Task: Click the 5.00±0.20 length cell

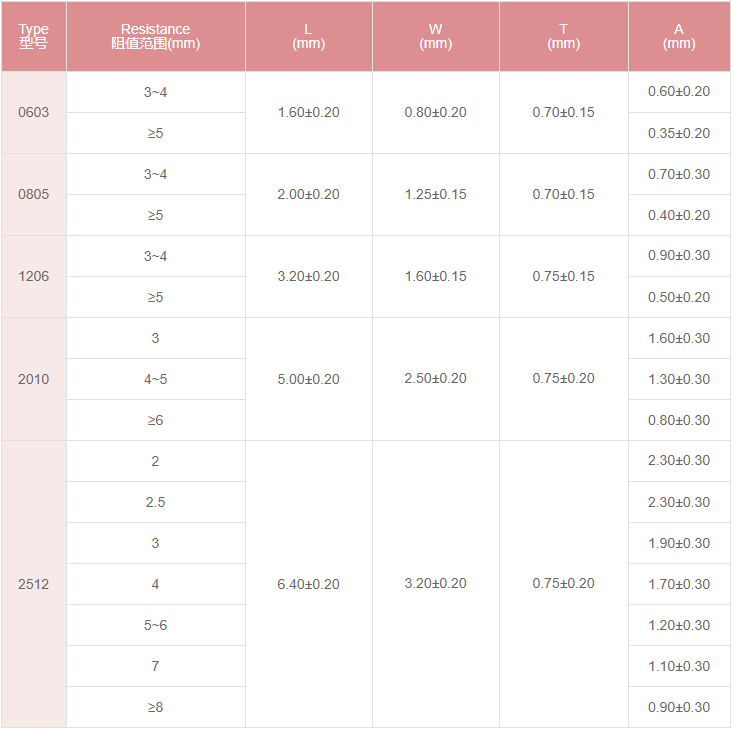Action: (x=308, y=379)
